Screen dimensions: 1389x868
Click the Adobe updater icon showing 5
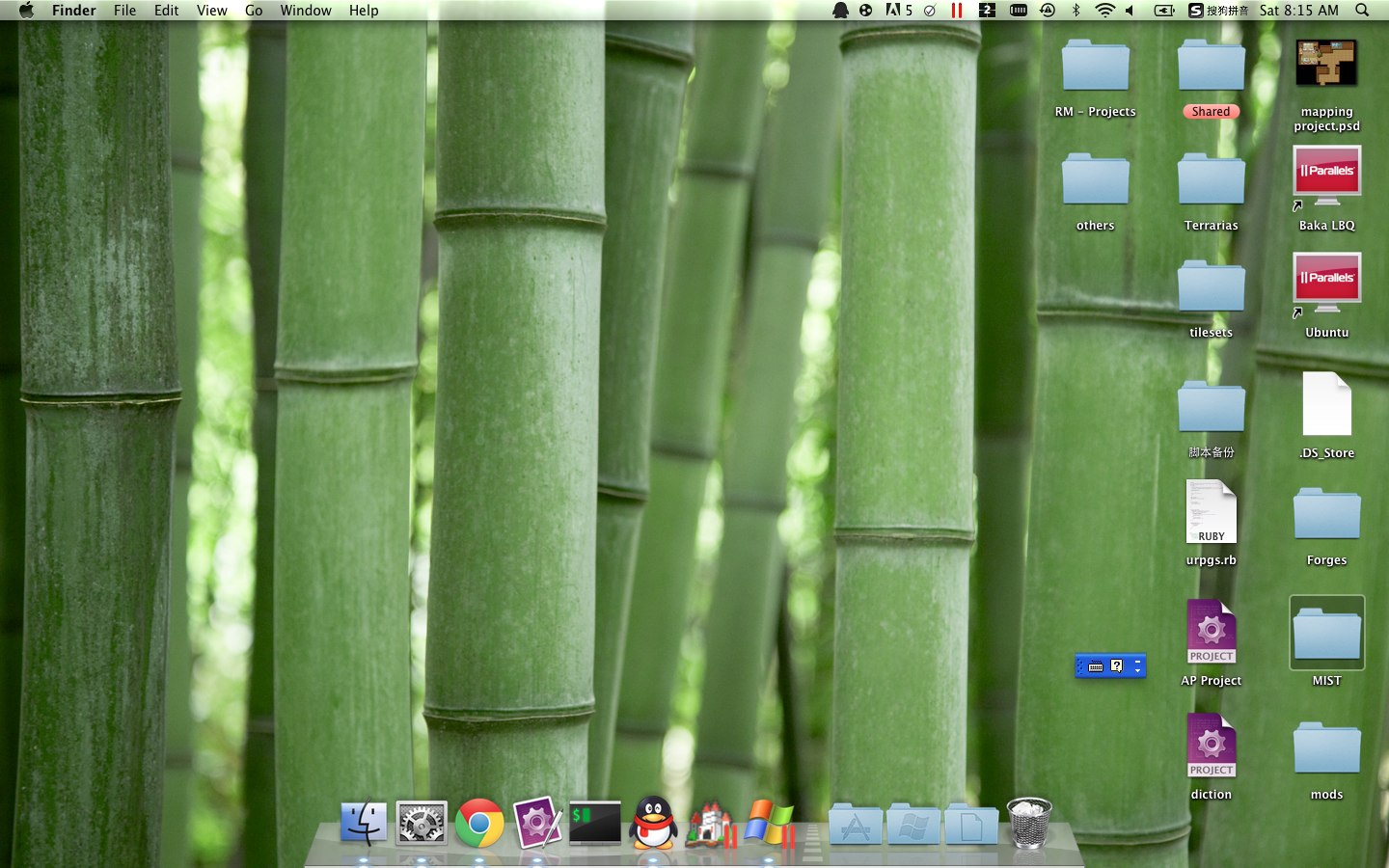pyautogui.click(x=899, y=10)
